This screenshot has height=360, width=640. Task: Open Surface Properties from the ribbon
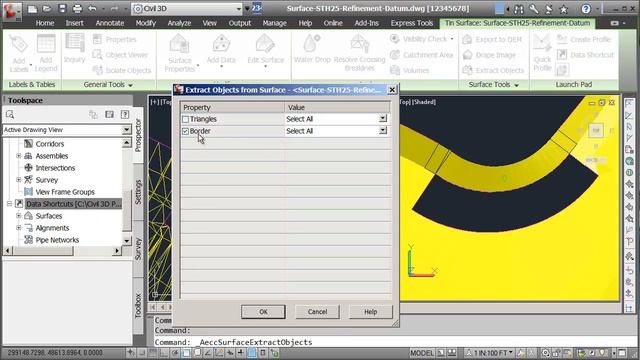pyautogui.click(x=180, y=53)
